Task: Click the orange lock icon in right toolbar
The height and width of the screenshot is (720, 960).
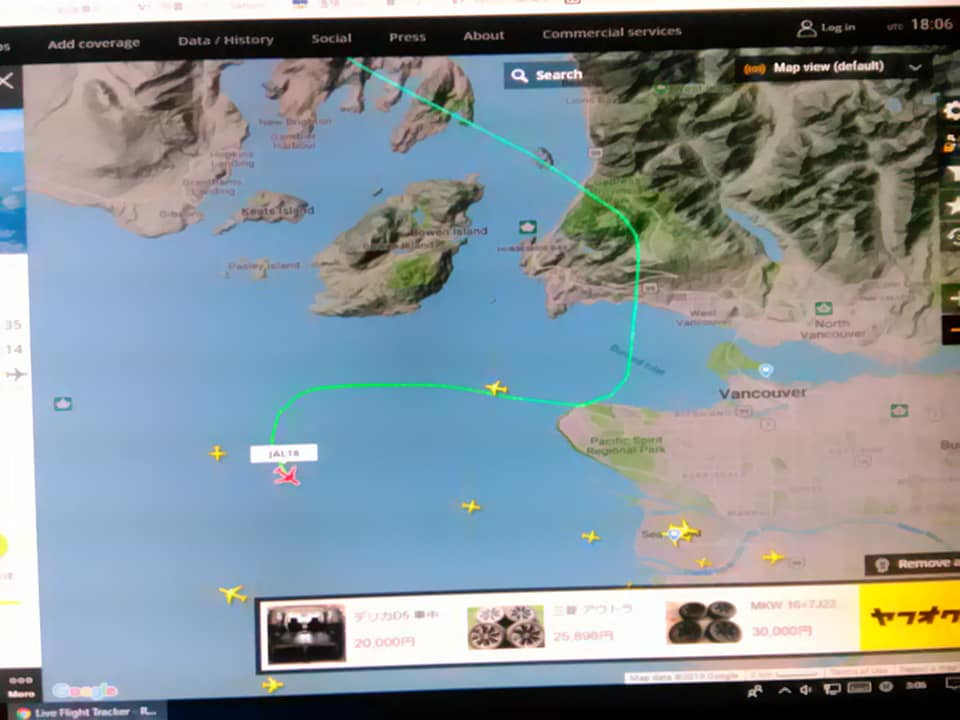Action: point(951,143)
